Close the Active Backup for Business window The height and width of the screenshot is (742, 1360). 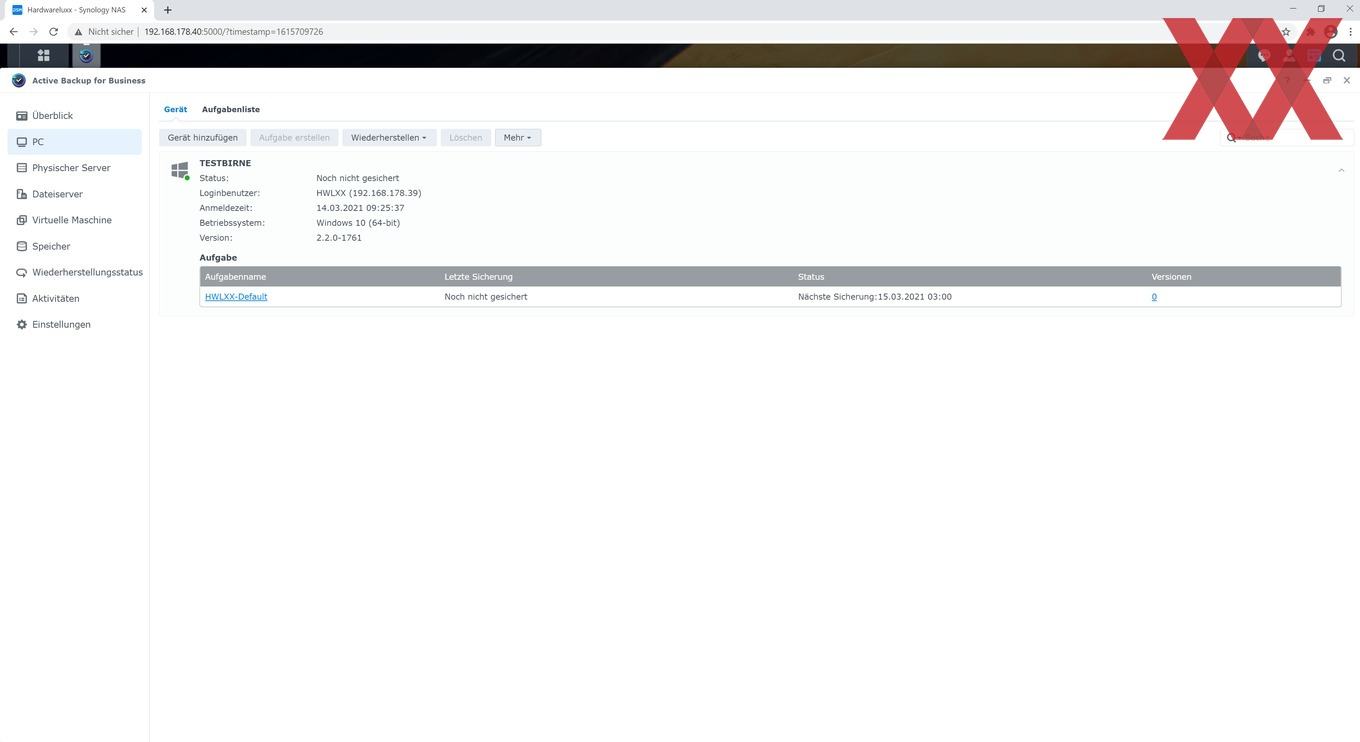click(1347, 81)
